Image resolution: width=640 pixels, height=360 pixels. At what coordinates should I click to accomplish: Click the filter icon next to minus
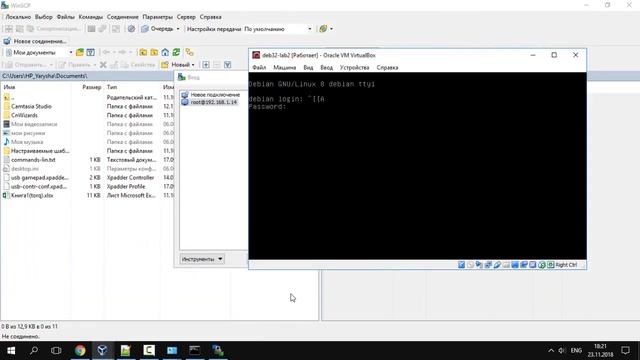coord(227,64)
